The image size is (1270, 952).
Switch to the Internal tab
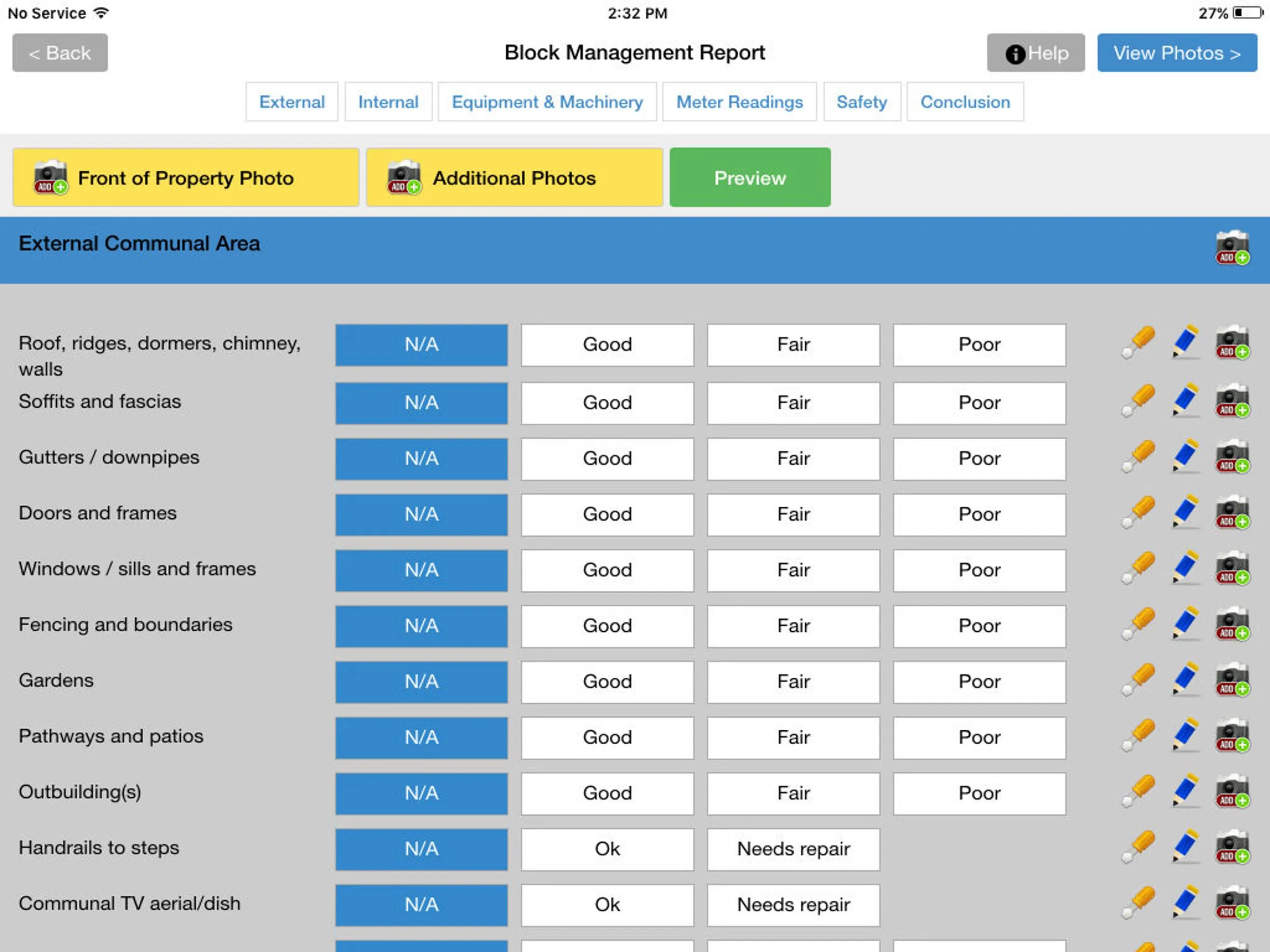387,102
